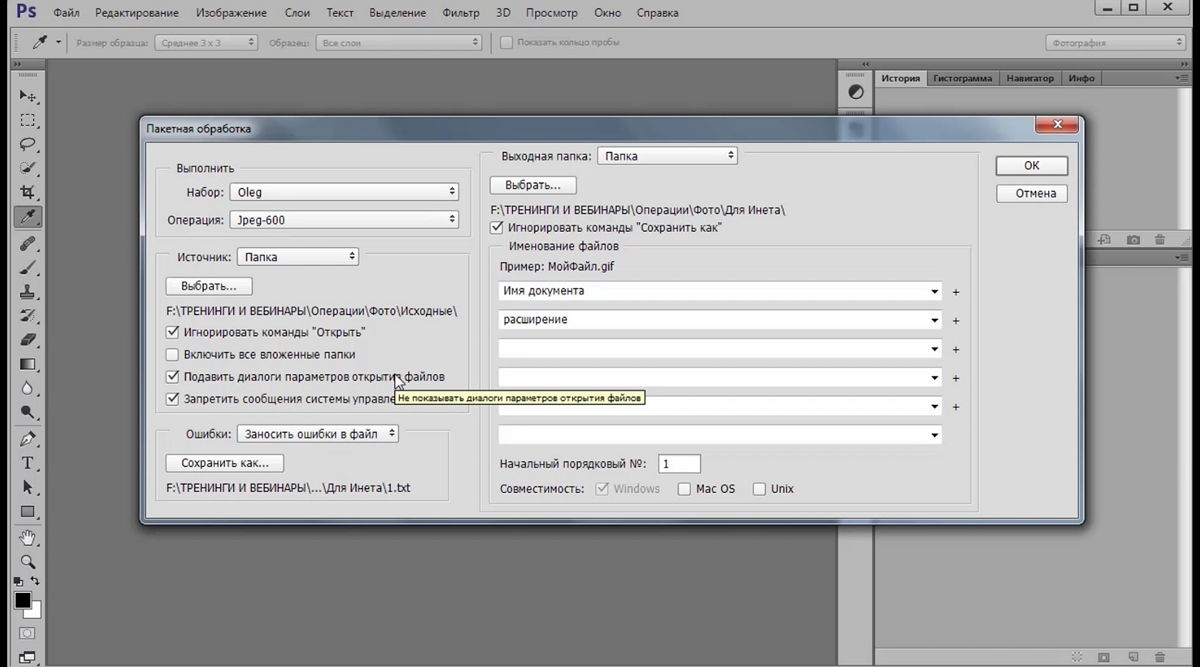Image resolution: width=1200 pixels, height=667 pixels.
Task: Delete current state in History panel
Action: coord(1160,240)
